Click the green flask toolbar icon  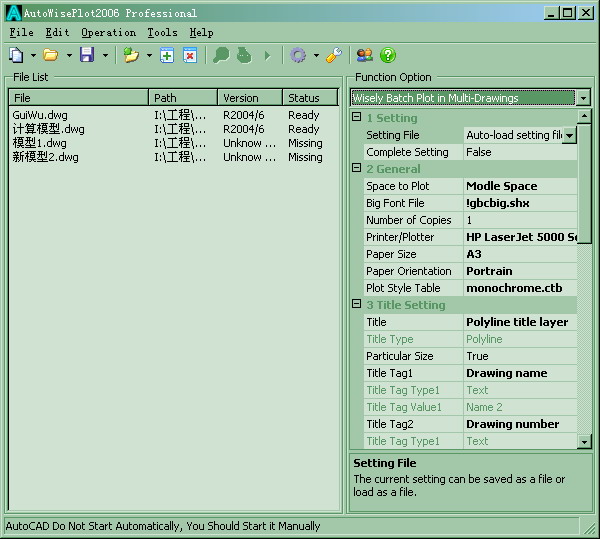244,55
